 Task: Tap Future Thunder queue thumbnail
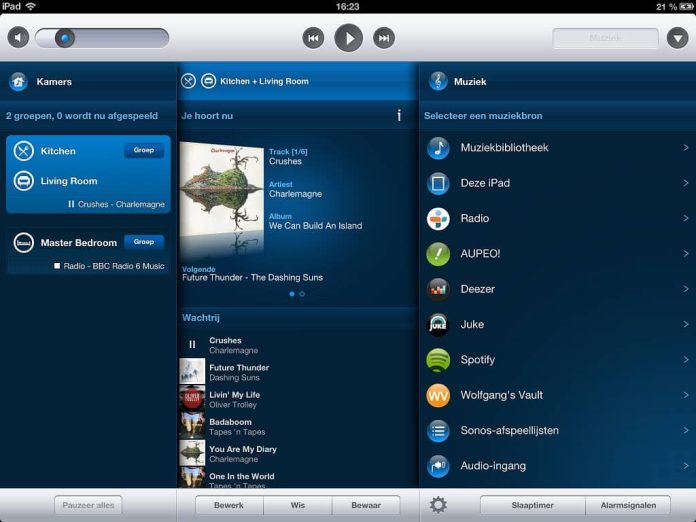pos(192,372)
